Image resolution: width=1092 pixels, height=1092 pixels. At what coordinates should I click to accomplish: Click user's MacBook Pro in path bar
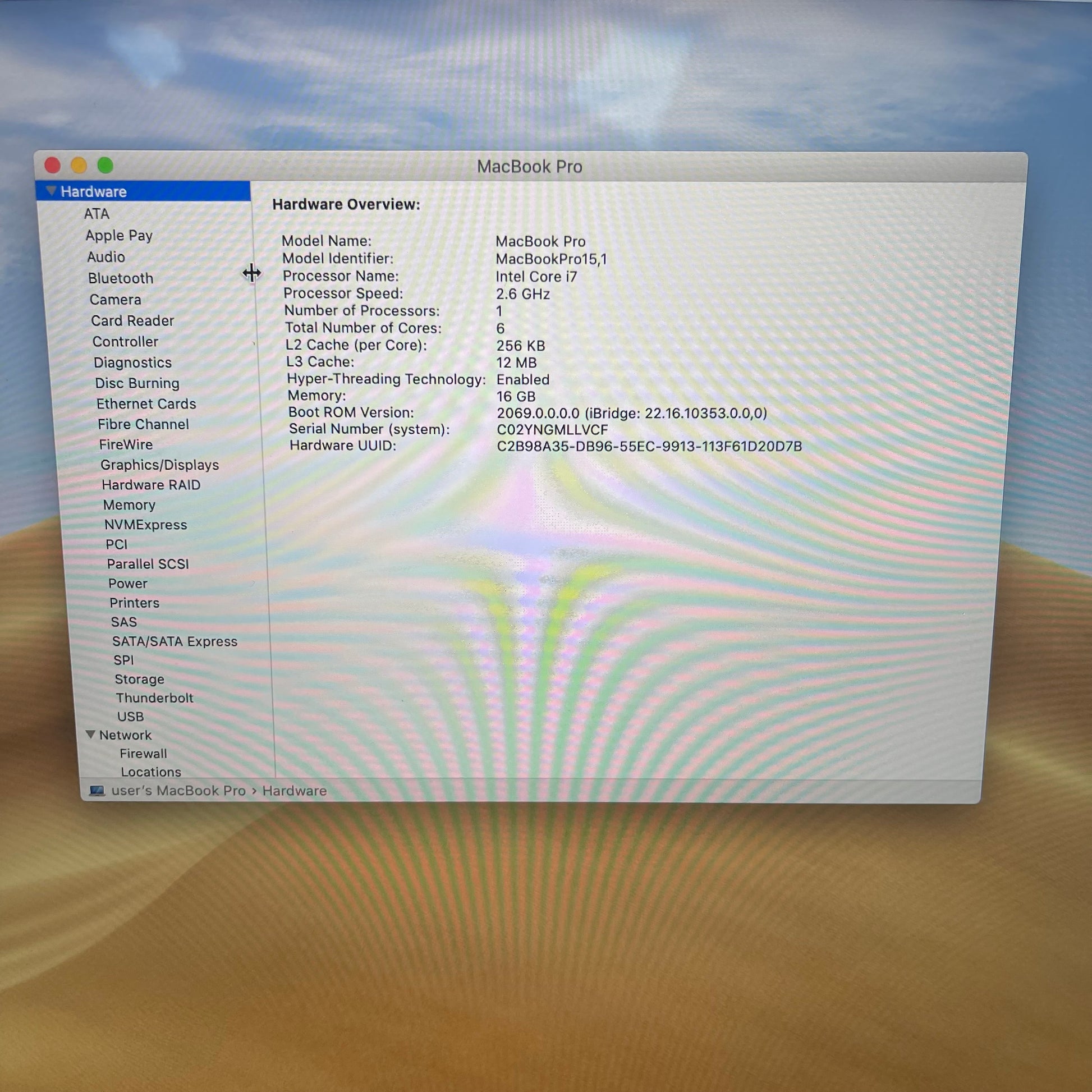(x=178, y=790)
